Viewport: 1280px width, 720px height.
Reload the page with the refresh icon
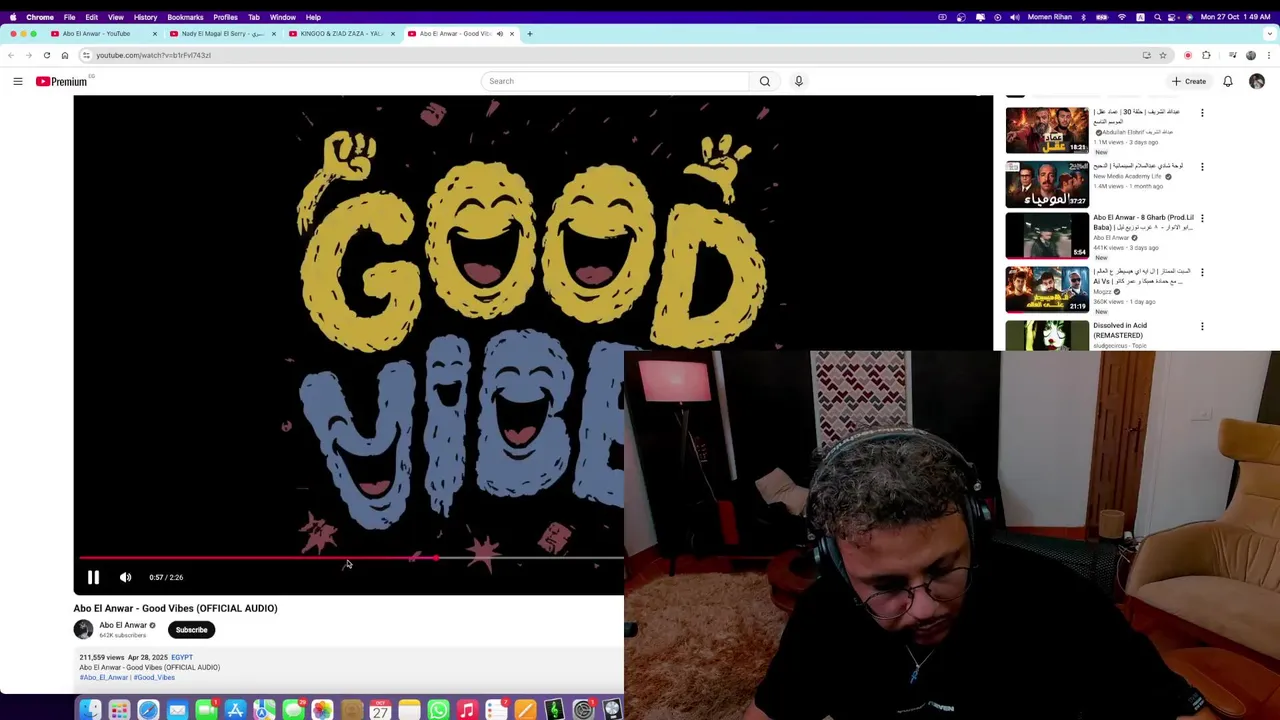[x=47, y=55]
